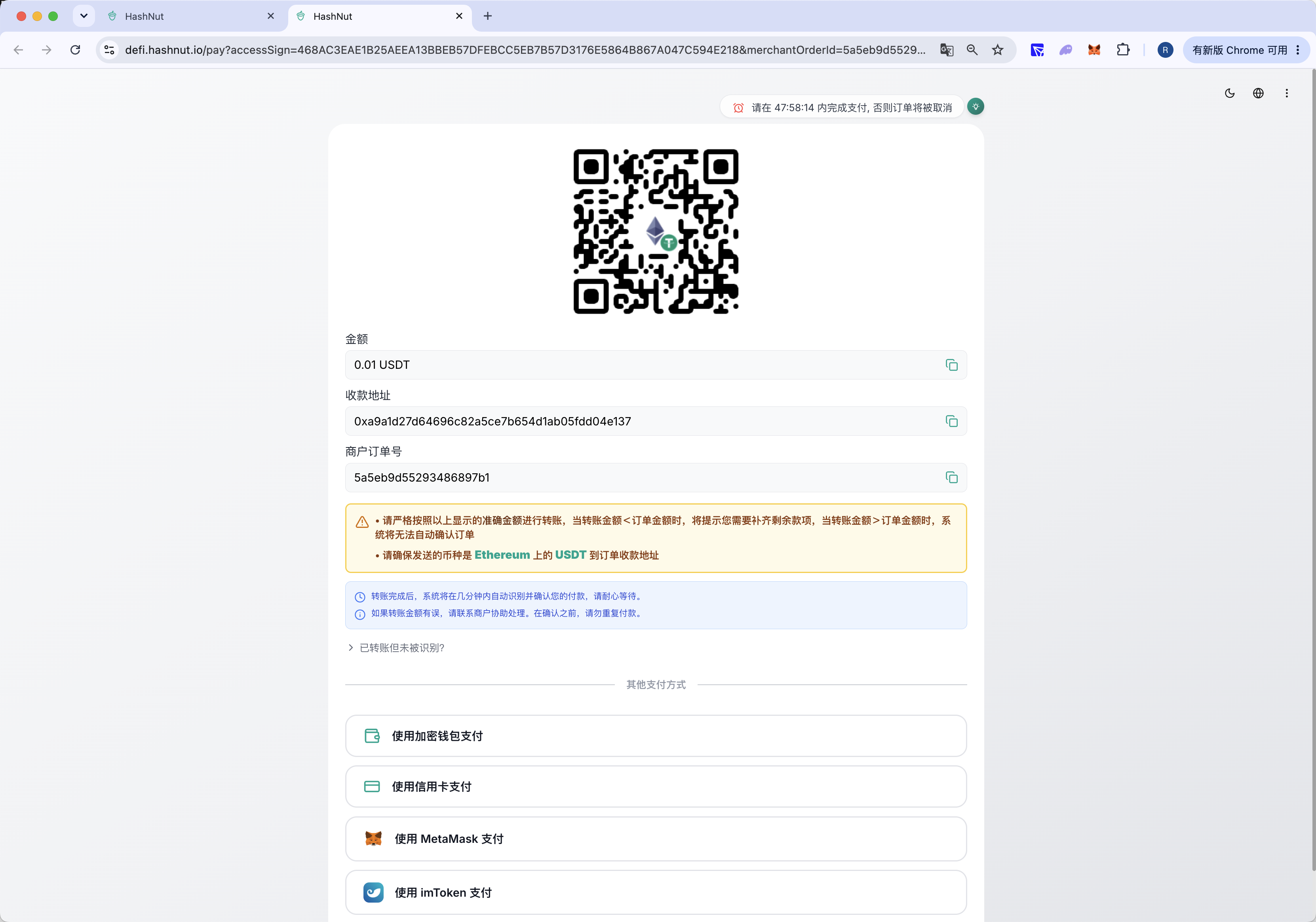Click the payment QR code

(656, 231)
